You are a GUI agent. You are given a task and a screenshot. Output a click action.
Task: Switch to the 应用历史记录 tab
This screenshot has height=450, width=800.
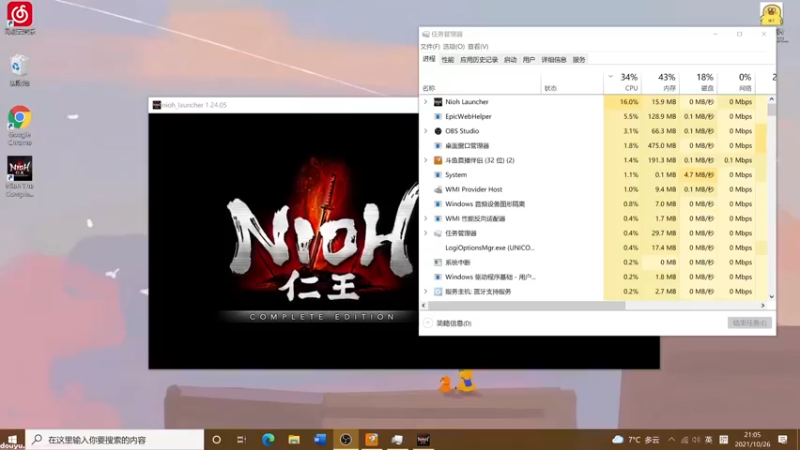pos(479,60)
